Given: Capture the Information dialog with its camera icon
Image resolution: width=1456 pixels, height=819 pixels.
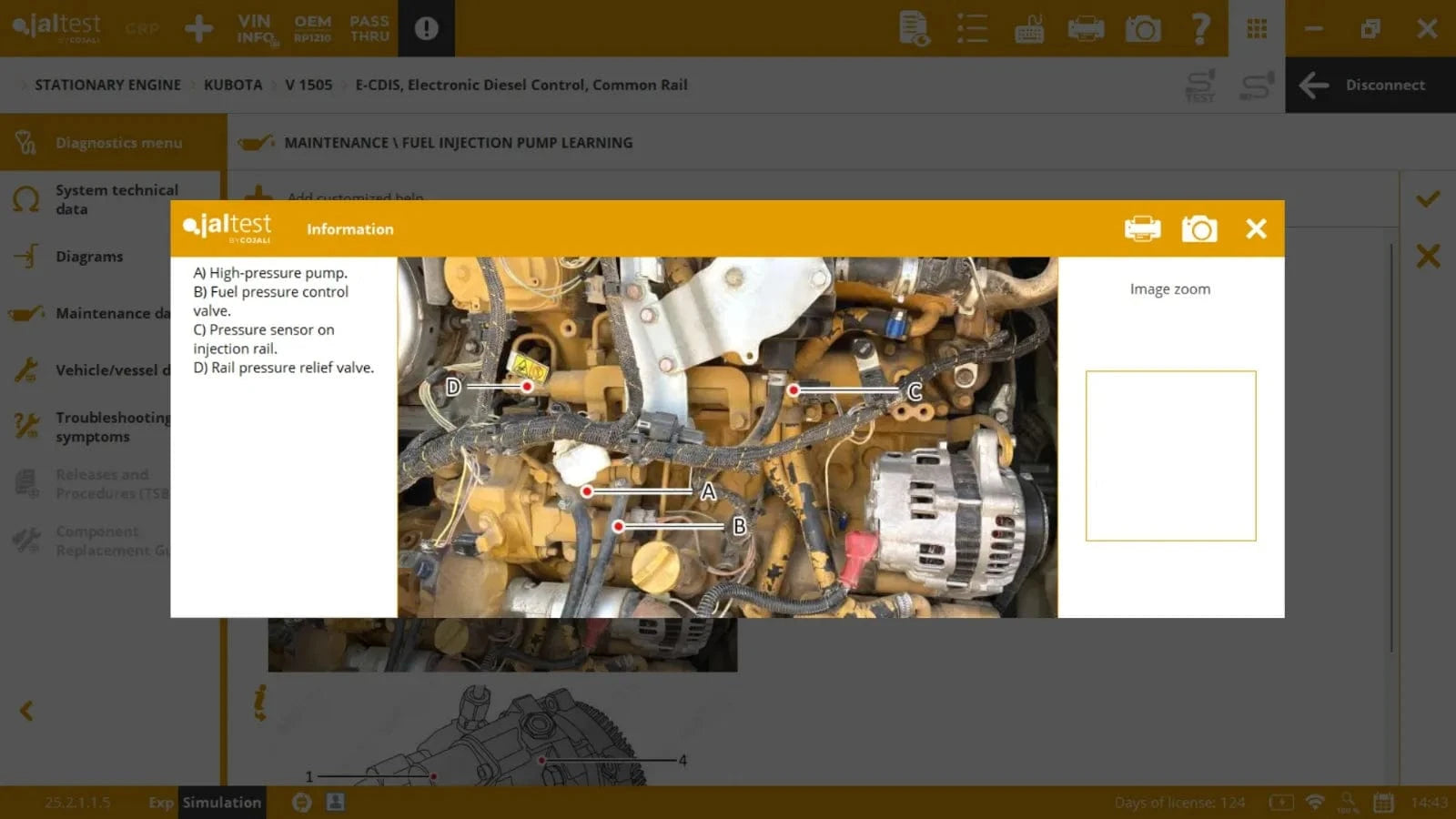Looking at the screenshot, I should pos(1199,228).
